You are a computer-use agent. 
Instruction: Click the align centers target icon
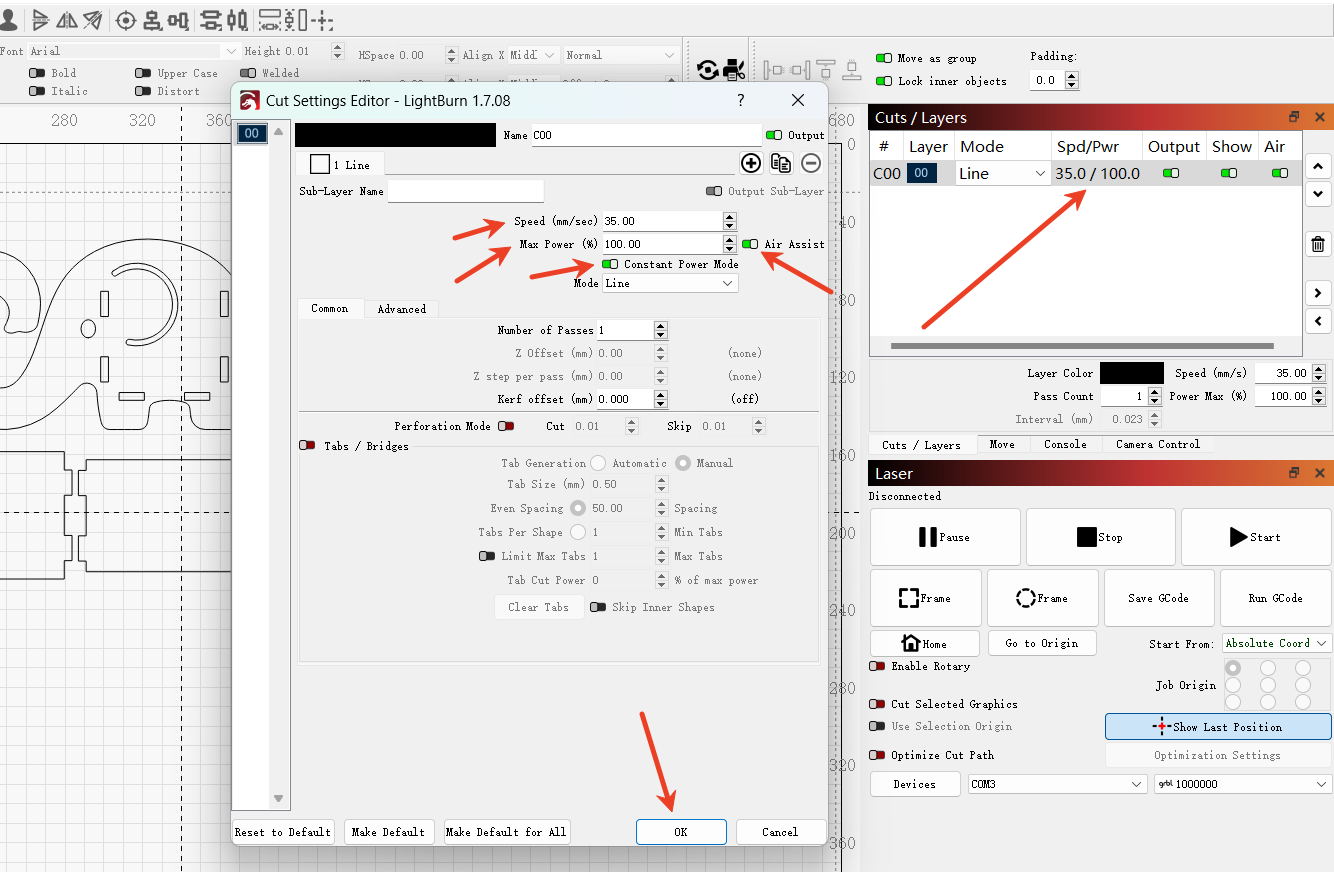[125, 19]
